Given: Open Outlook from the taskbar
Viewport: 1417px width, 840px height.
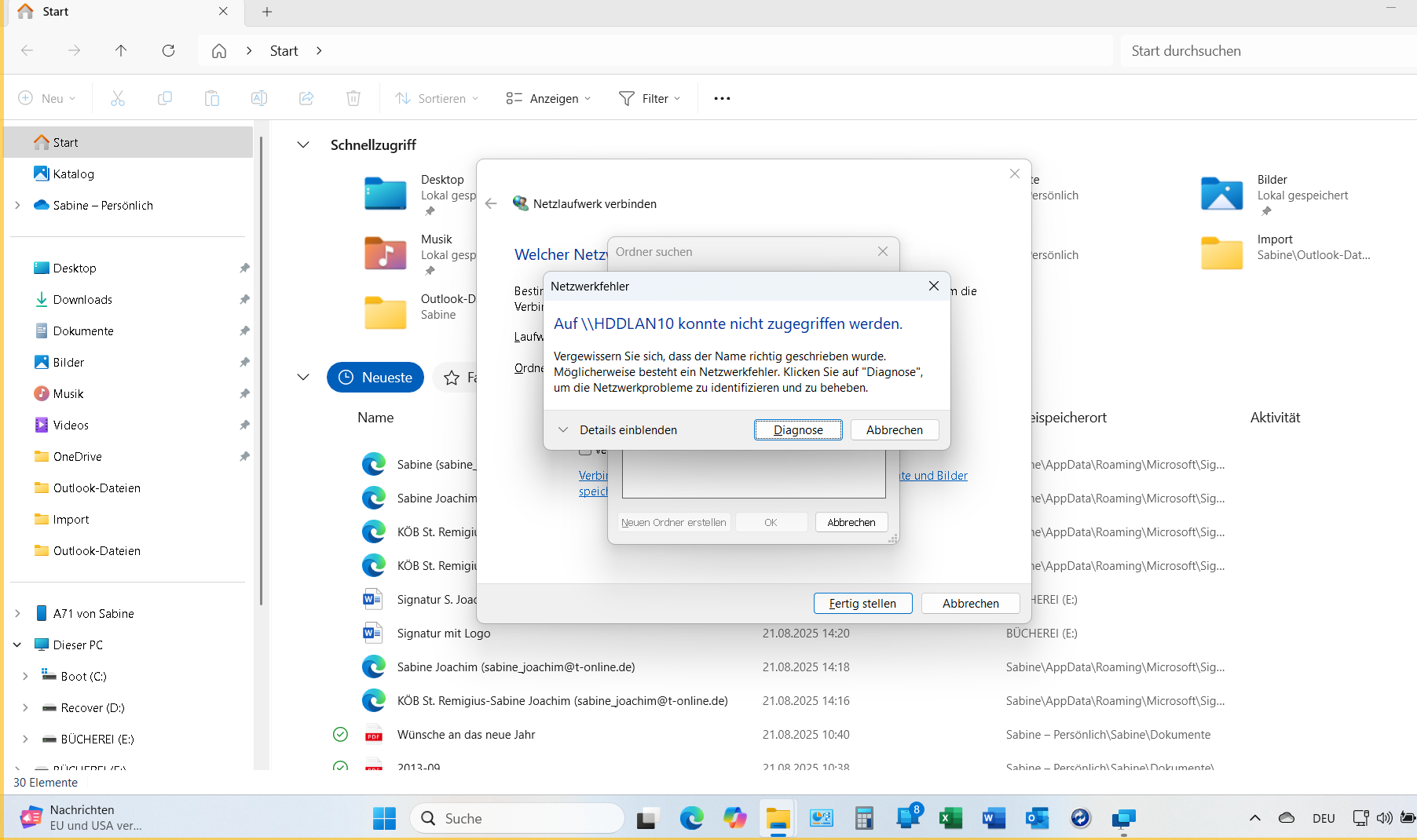Looking at the screenshot, I should click(x=1037, y=818).
